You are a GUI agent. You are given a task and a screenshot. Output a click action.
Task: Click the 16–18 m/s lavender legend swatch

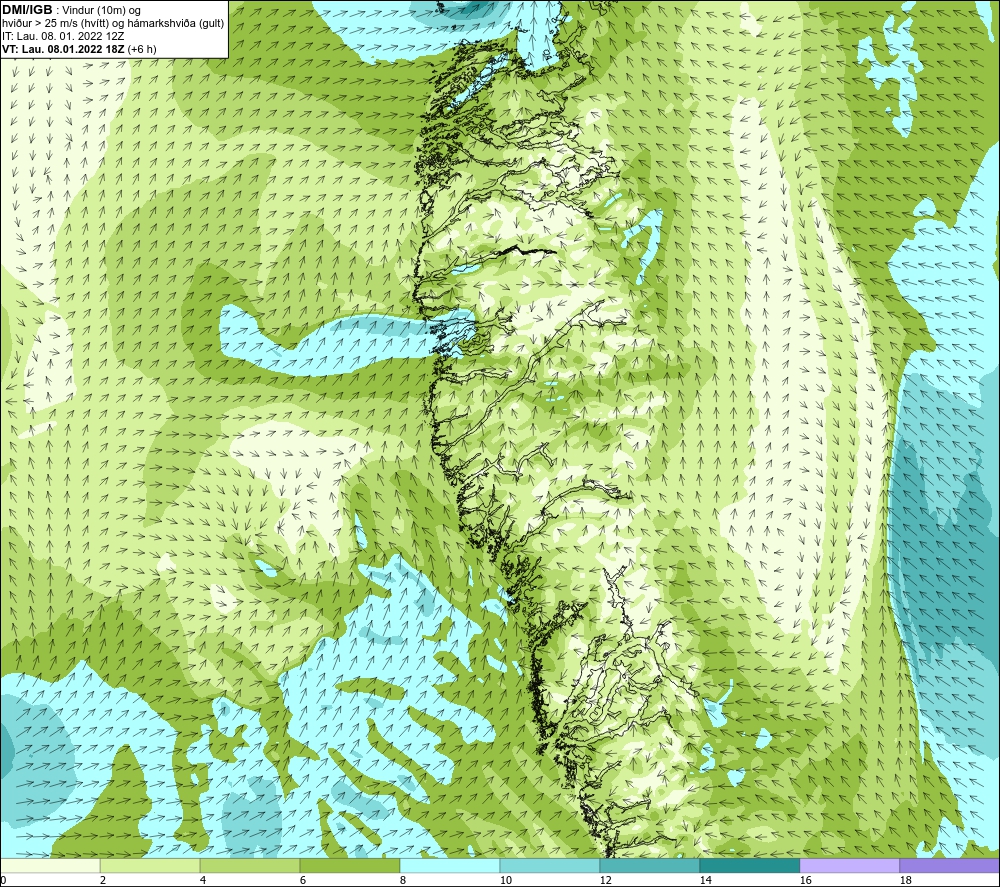coord(849,865)
